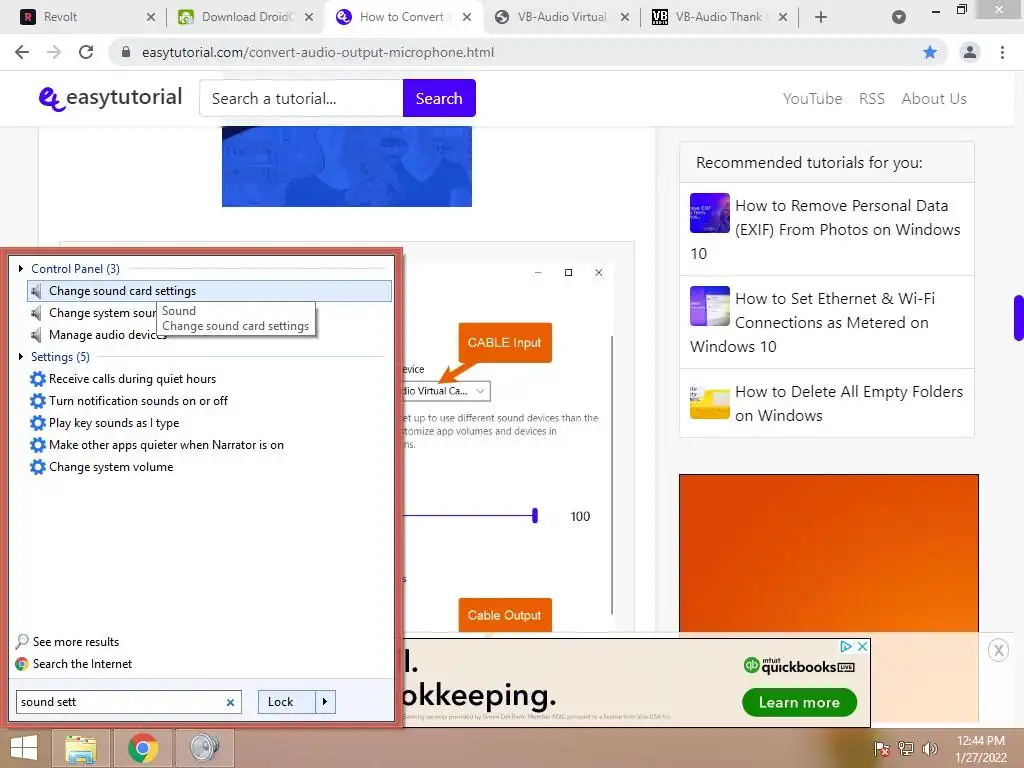The width and height of the screenshot is (1024, 768).
Task: Click the purple Search button
Action: pos(439,98)
